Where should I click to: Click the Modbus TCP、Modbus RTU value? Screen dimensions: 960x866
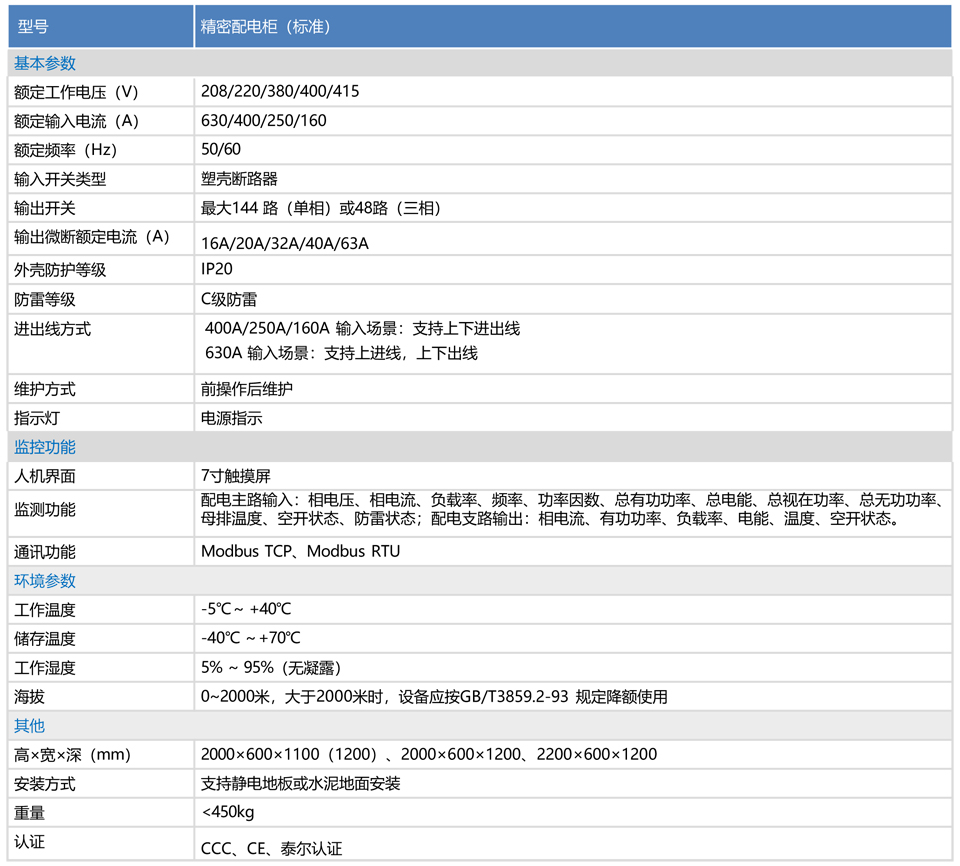coord(300,551)
